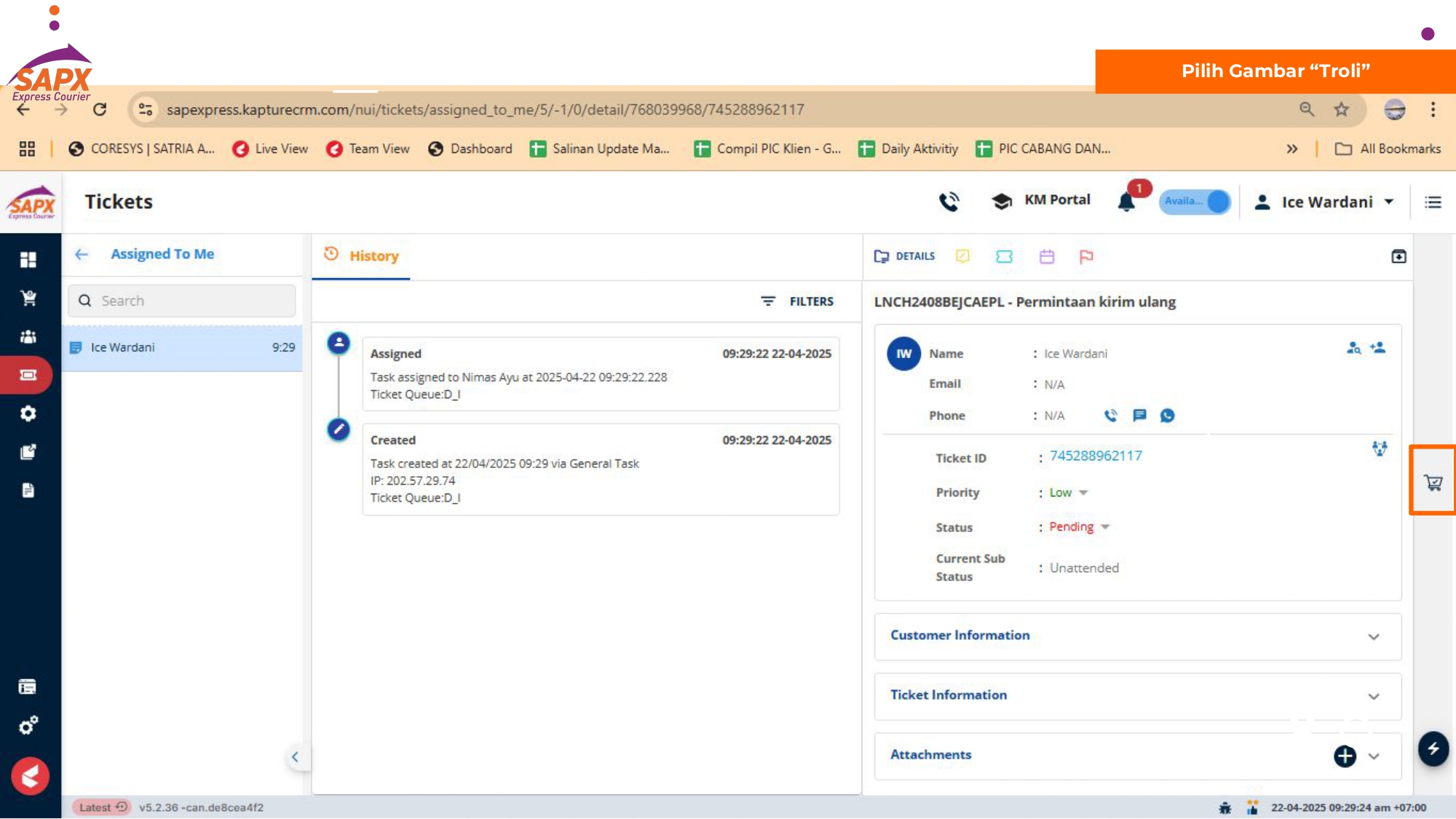The width and height of the screenshot is (1456, 819).
Task: Open the notification bell with badge
Action: pyautogui.click(x=1128, y=200)
